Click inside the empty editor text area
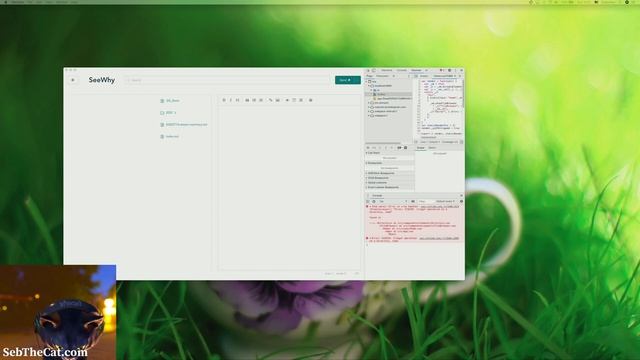Viewport: 640px width, 360px height. point(289,188)
